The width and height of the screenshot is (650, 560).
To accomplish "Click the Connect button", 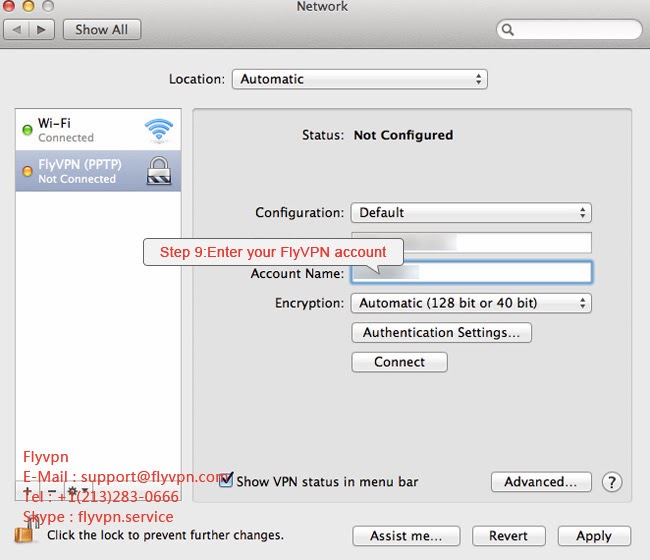I will coord(399,362).
